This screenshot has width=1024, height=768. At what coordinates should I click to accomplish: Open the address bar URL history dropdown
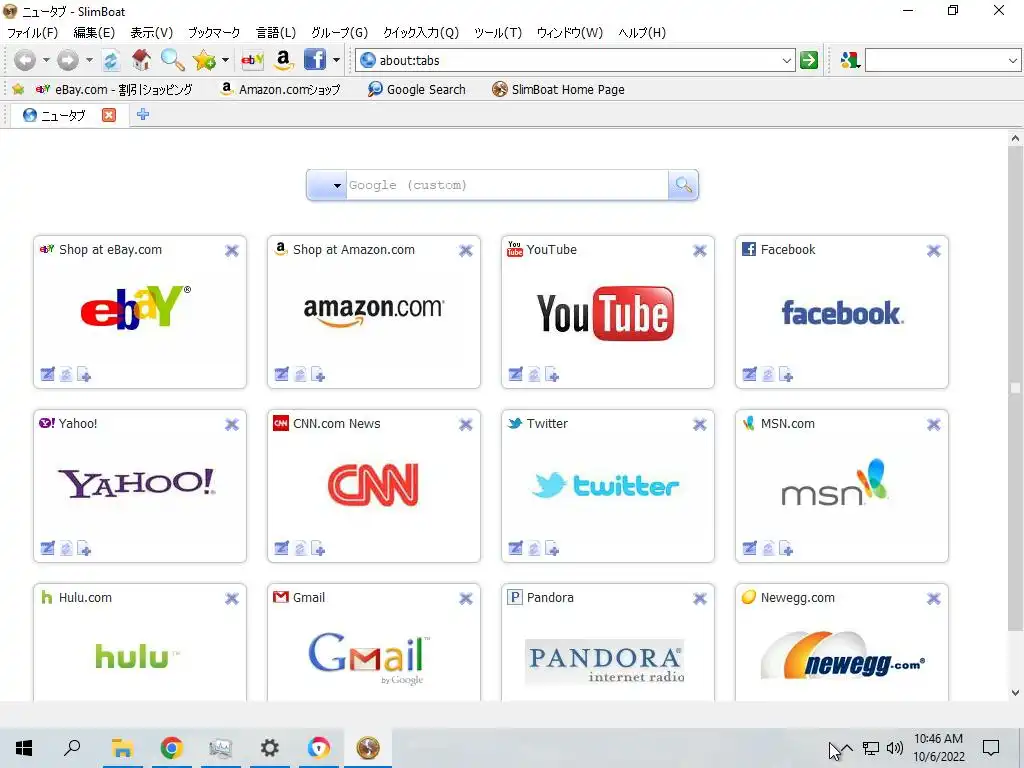[x=787, y=61]
